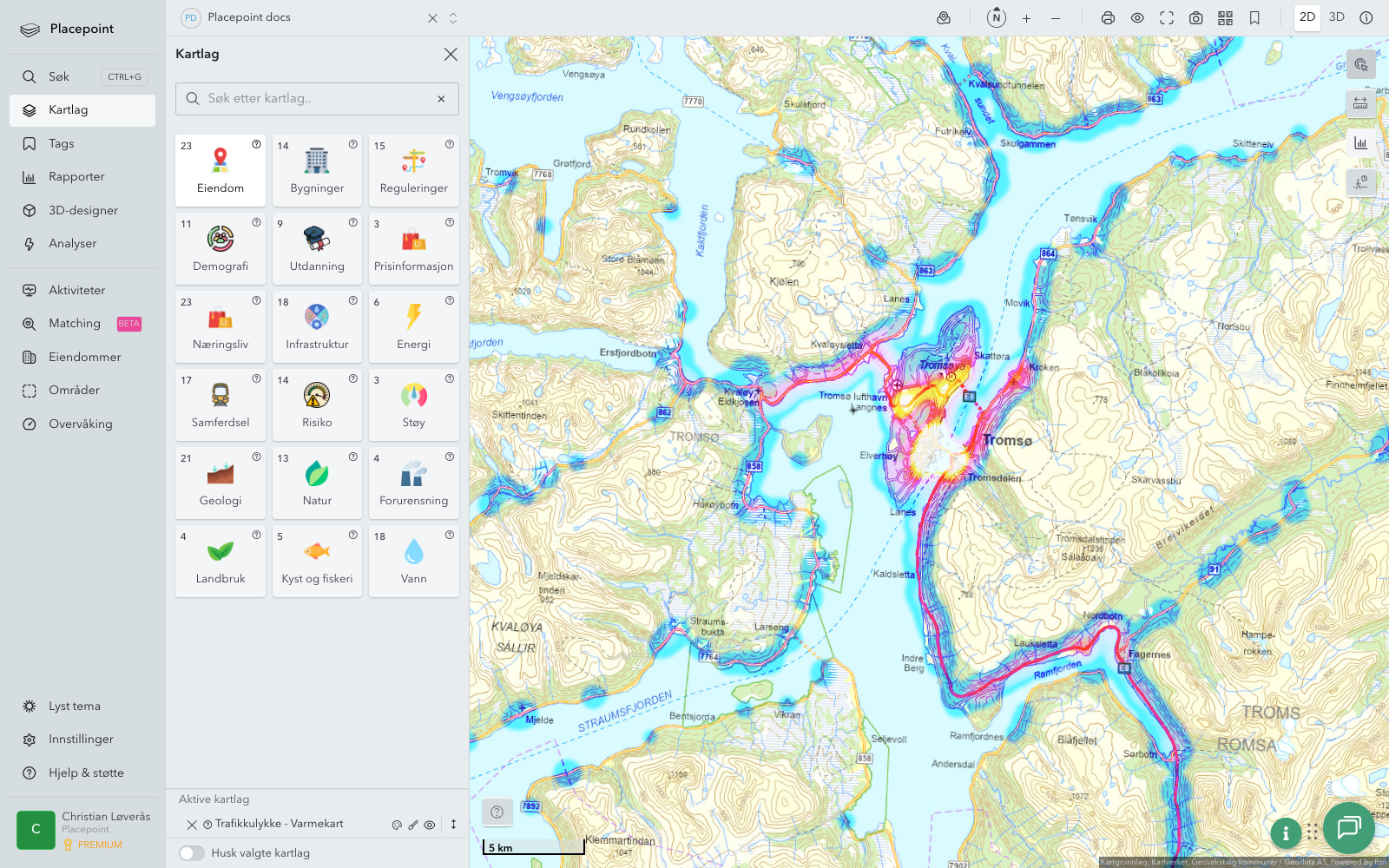Remove the Trafikkulykke - Varmekart active layer
Image resolution: width=1389 pixels, height=868 pixels.
(x=192, y=825)
